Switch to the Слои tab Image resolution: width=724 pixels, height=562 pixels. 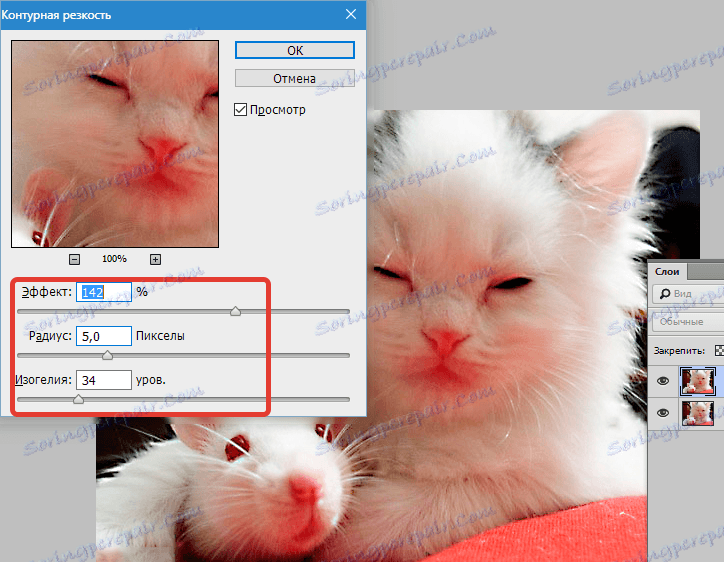pyautogui.click(x=667, y=272)
